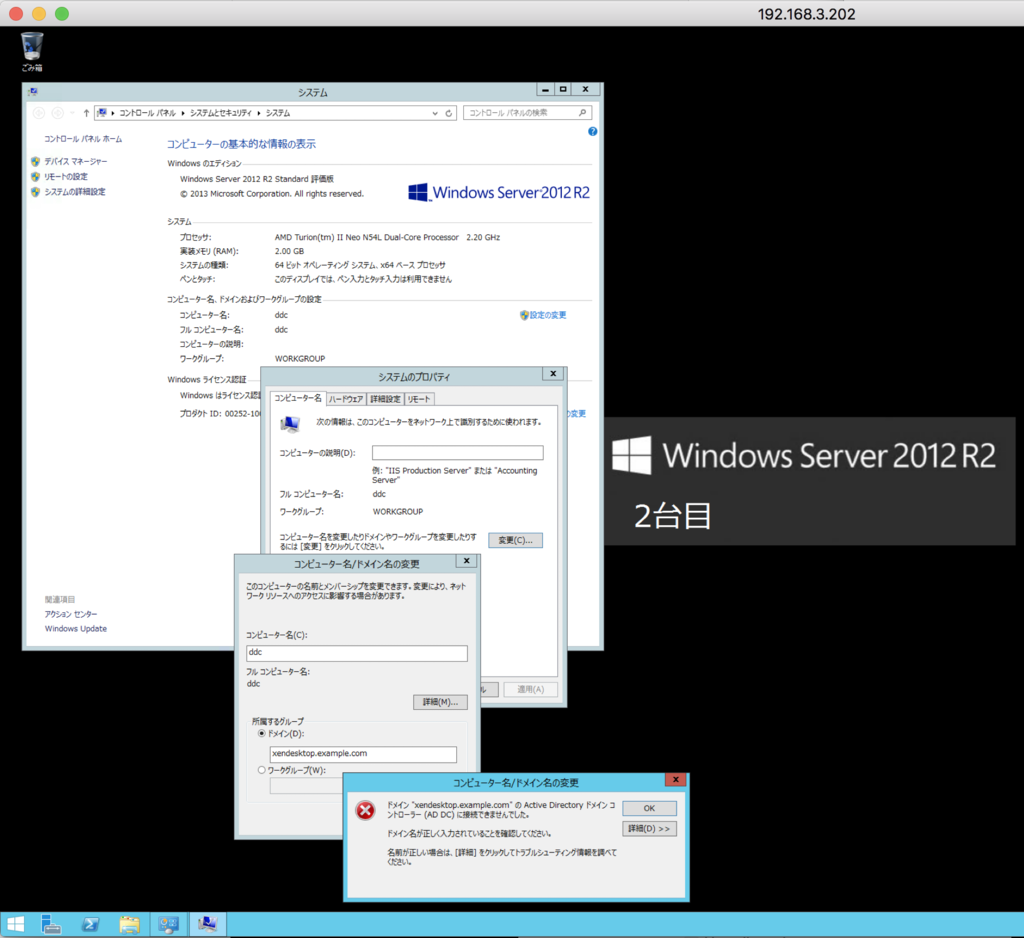This screenshot has height=938, width=1024.
Task: Switch to the Advanced settings tab
Action: [385, 399]
